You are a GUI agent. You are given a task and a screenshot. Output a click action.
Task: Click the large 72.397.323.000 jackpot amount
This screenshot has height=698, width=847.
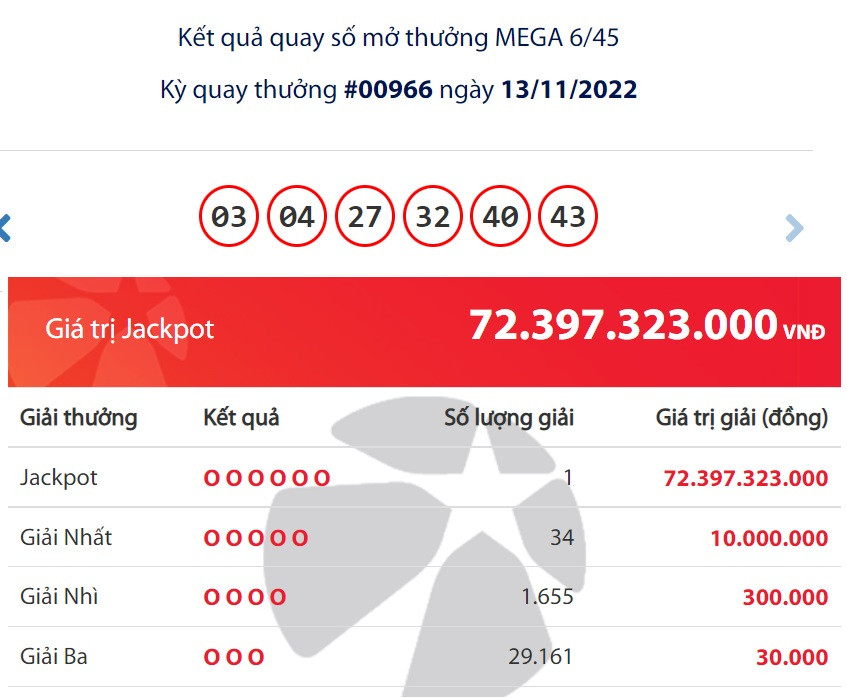pyautogui.click(x=623, y=326)
